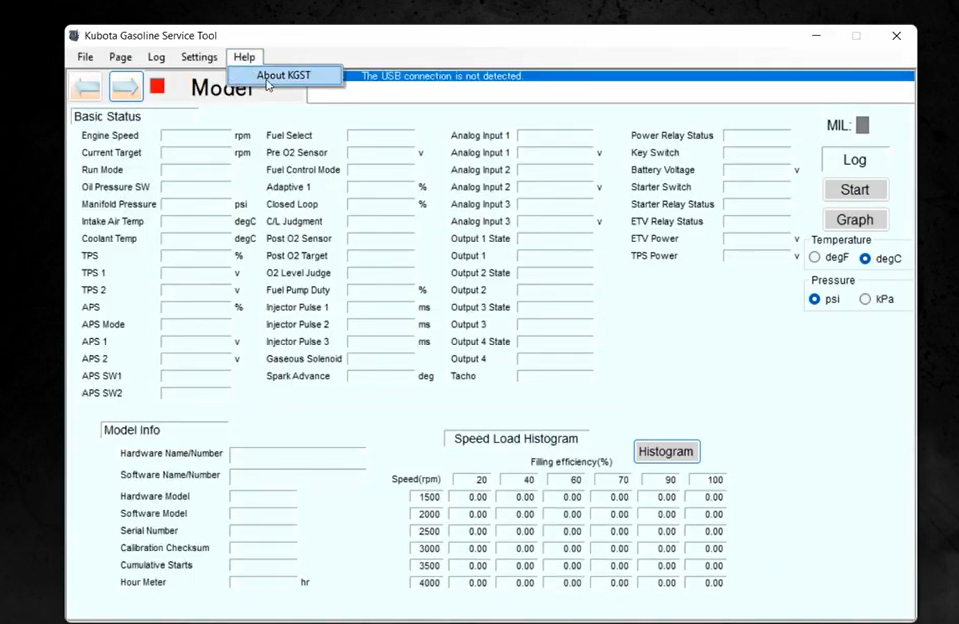959x624 pixels.
Task: Click the Hardware Name/Number field
Action: [297, 455]
